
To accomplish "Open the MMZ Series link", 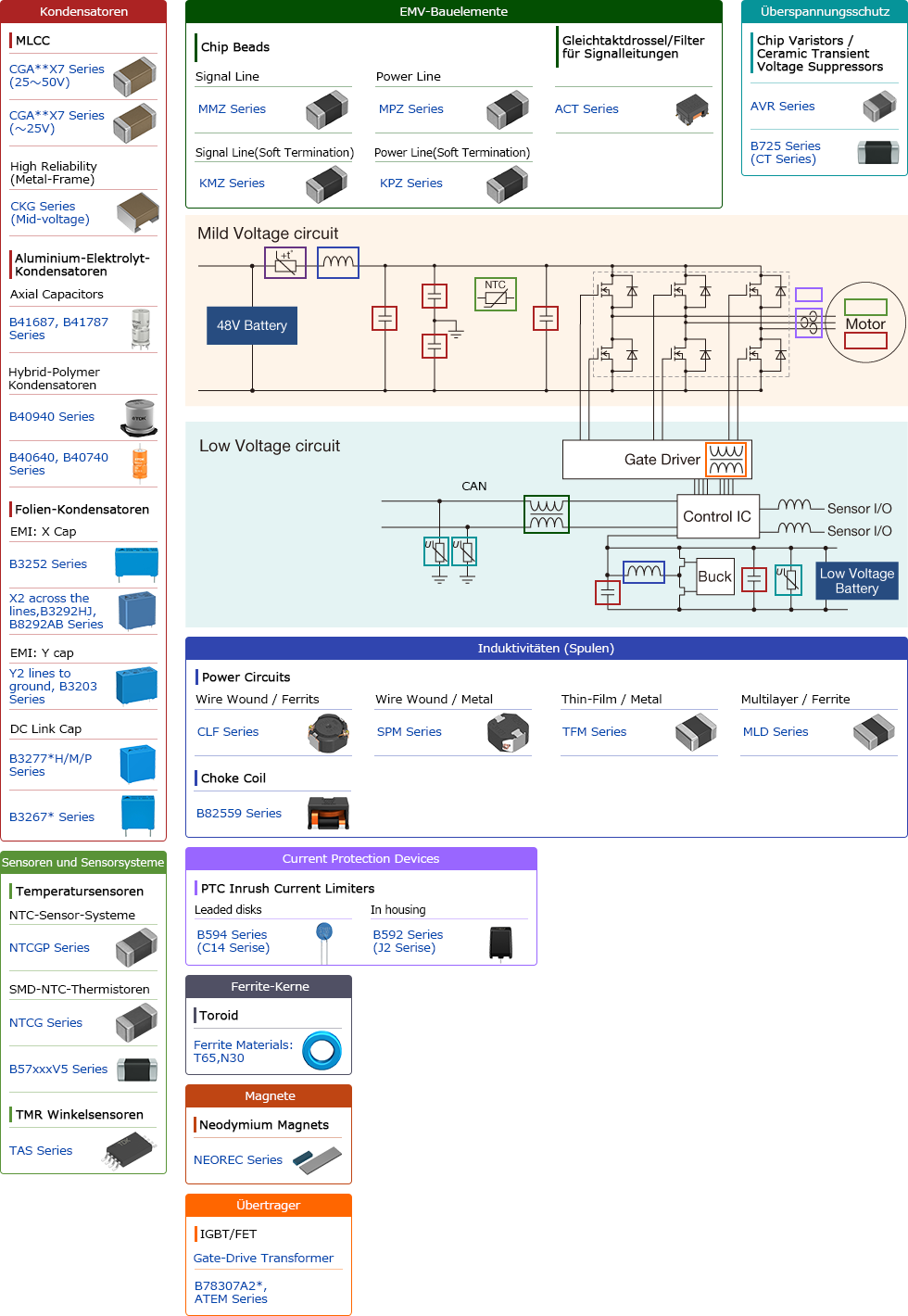I will (232, 108).
